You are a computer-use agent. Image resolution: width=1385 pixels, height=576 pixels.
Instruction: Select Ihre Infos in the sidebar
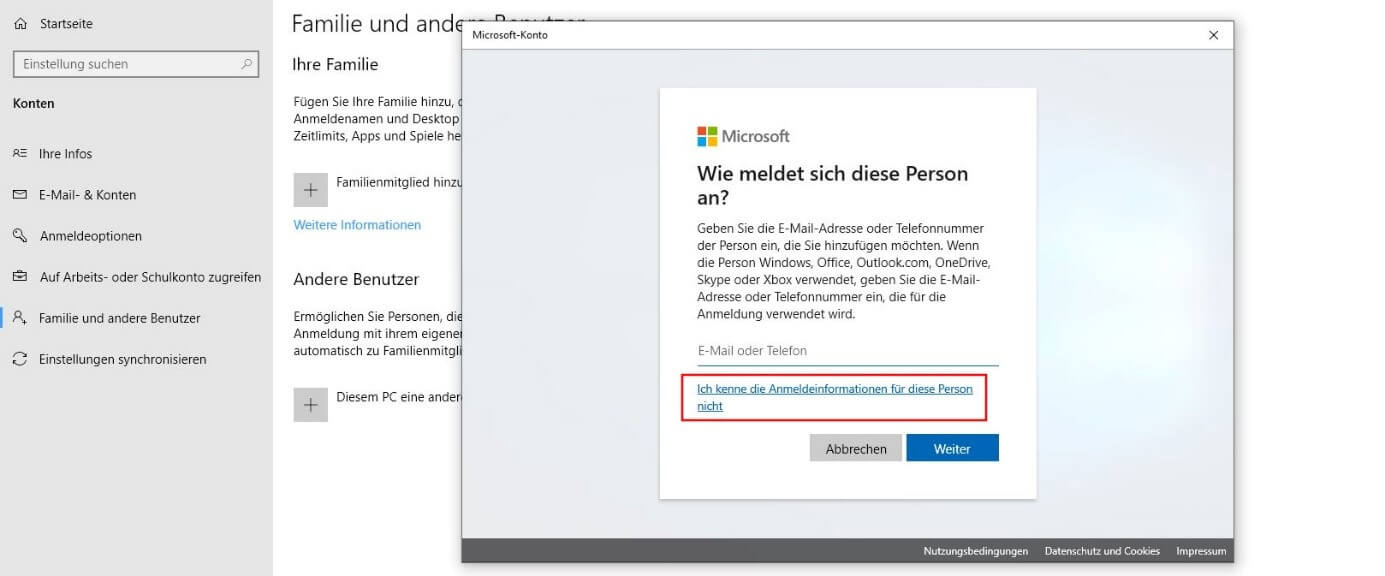click(x=65, y=154)
